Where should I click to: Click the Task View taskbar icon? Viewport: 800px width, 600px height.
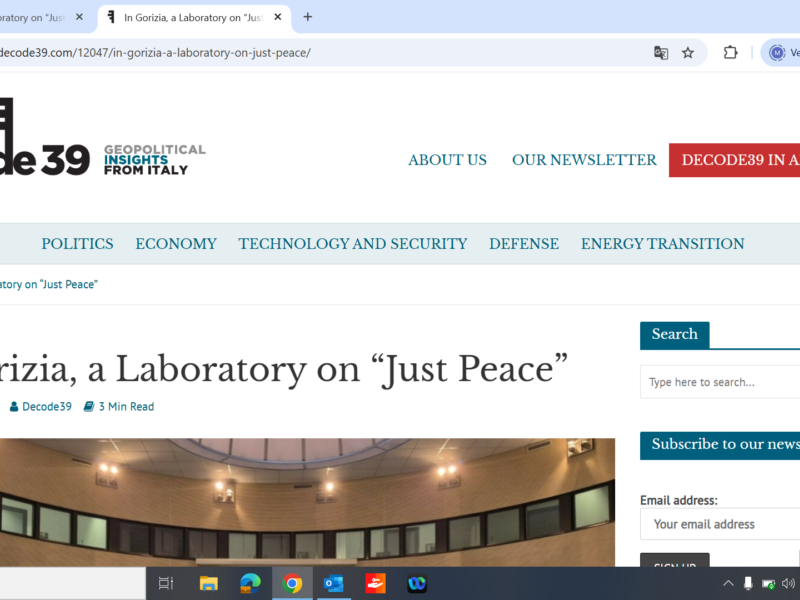point(166,584)
